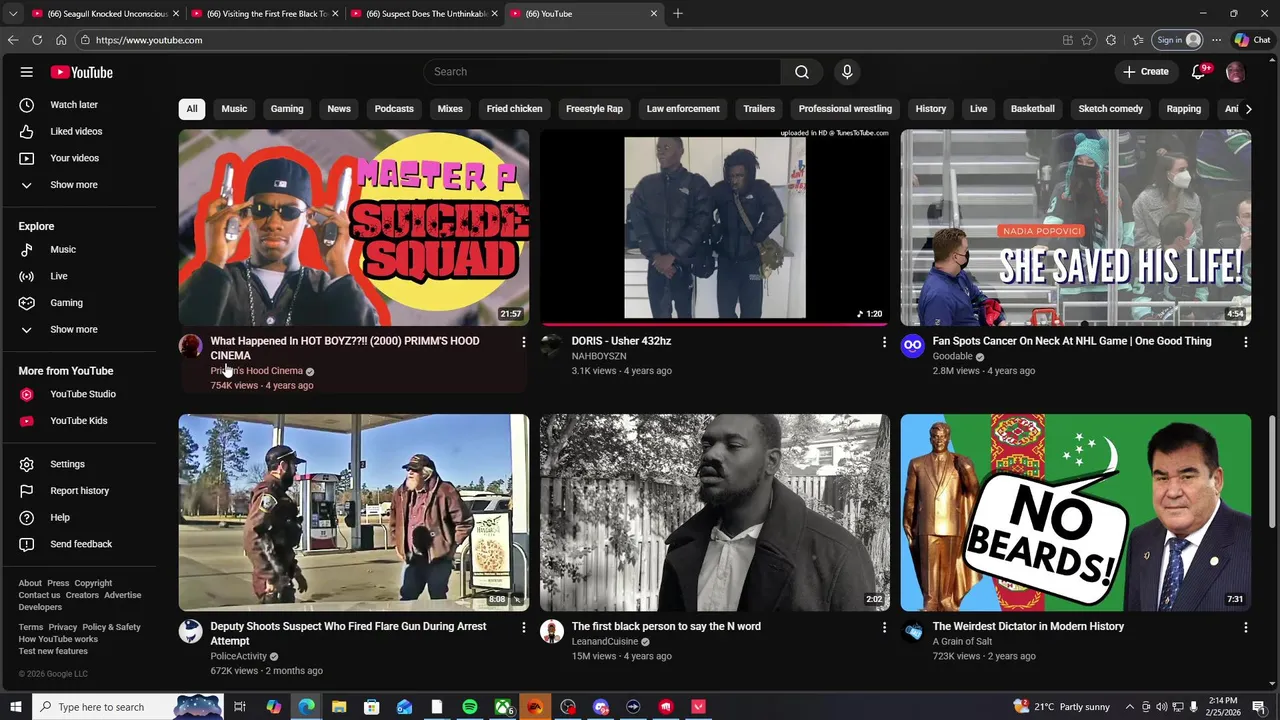Reload the page with the browser refresh button
The height and width of the screenshot is (720, 1280).
tap(37, 40)
